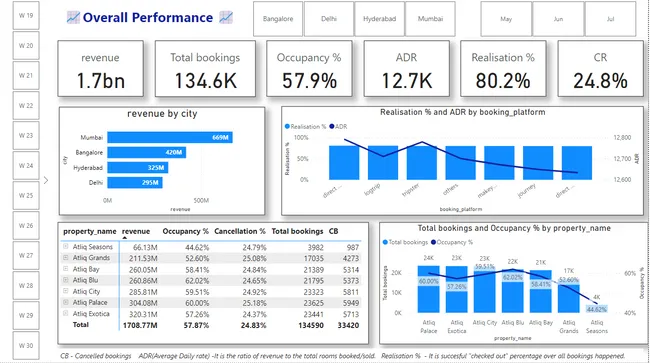Select week W 26 slicer
650x363 pixels.
click(x=26, y=225)
